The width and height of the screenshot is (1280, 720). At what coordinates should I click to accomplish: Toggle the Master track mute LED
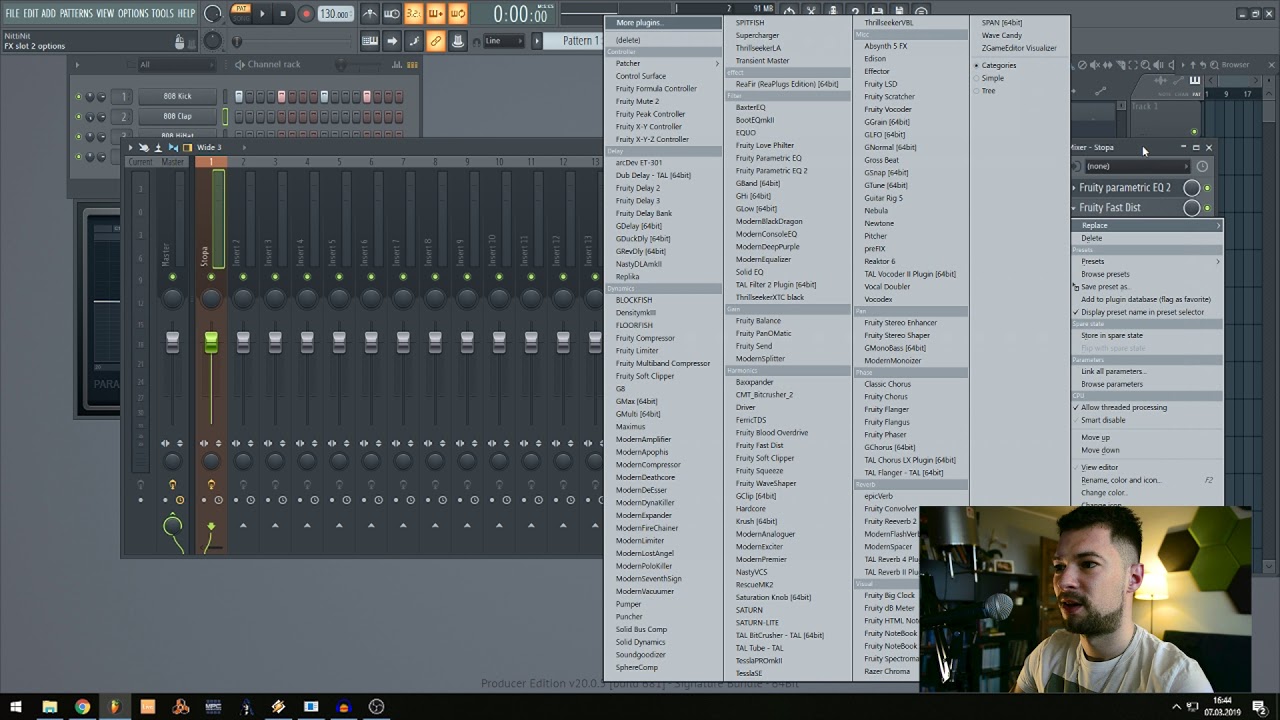point(173,277)
